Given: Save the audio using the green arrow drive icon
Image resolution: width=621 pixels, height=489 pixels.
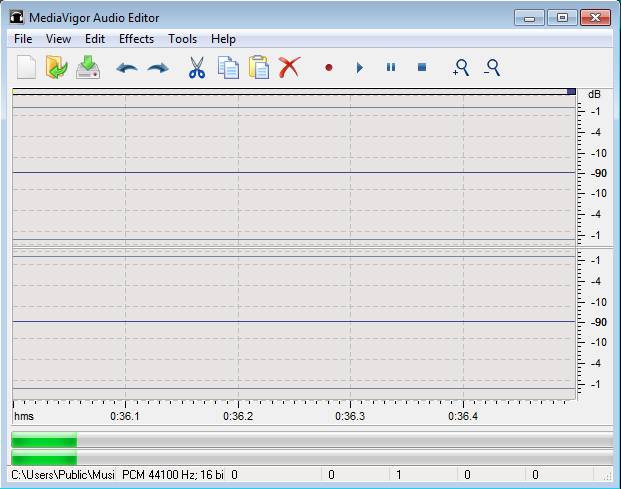Looking at the screenshot, I should pyautogui.click(x=88, y=68).
